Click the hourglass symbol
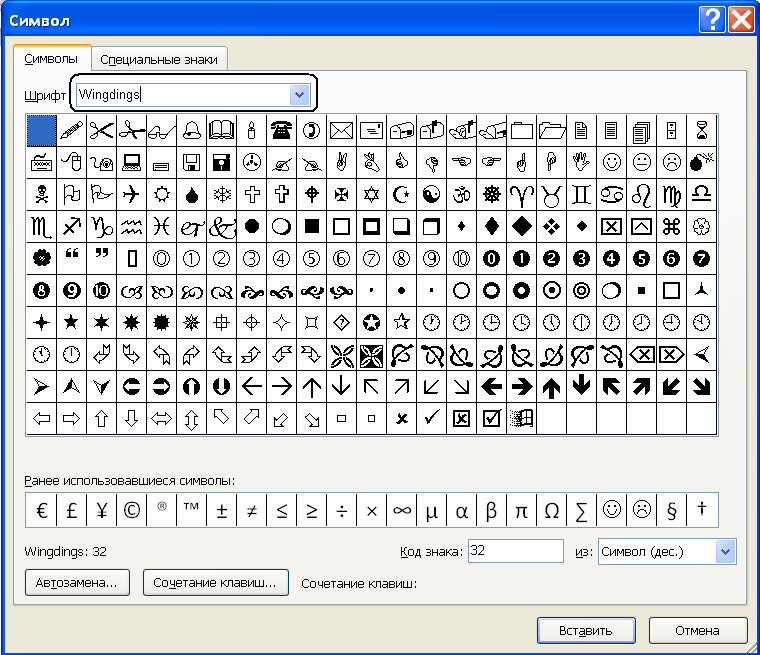760x655 pixels. pyautogui.click(x=701, y=130)
